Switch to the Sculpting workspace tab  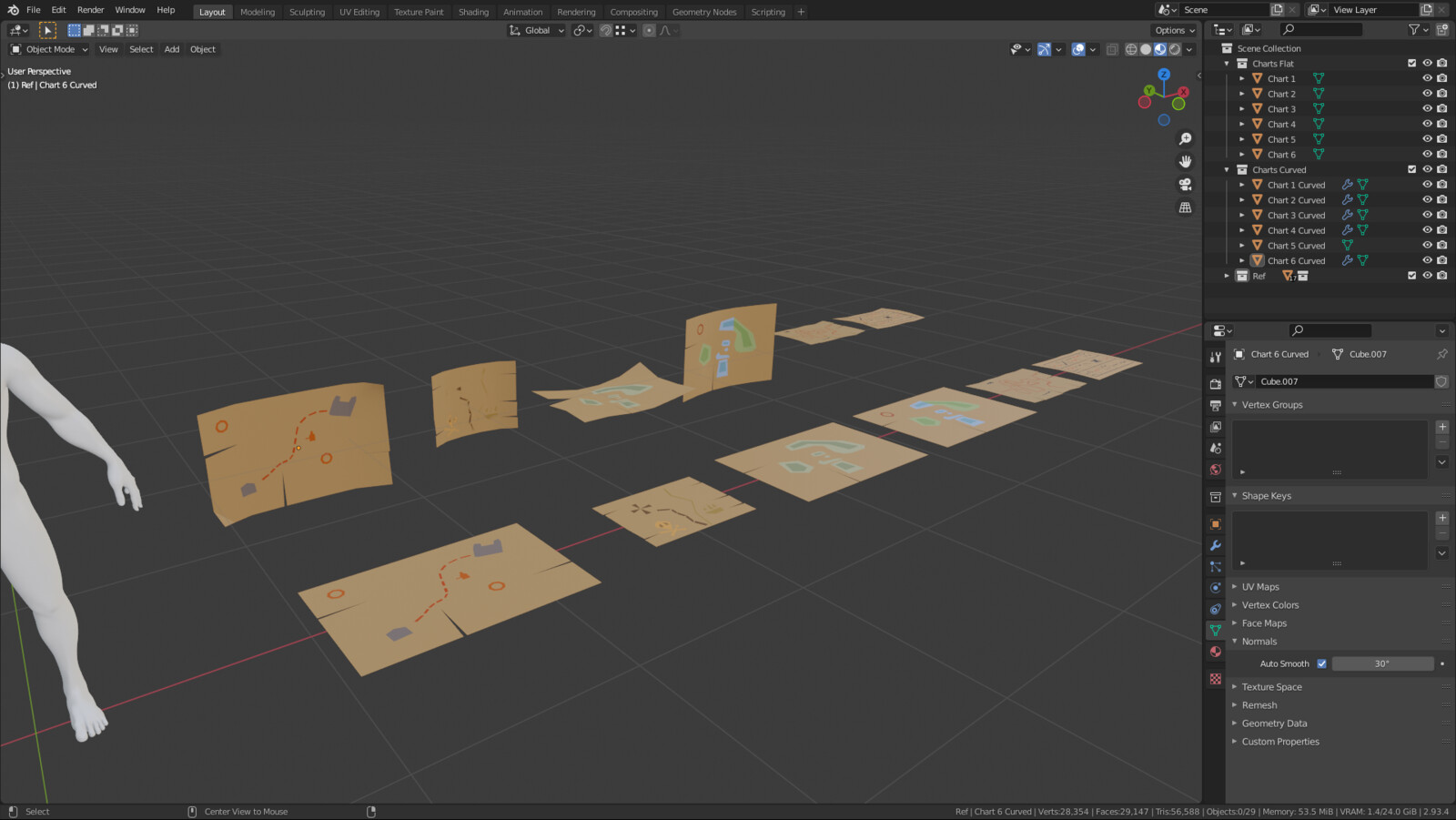click(307, 12)
